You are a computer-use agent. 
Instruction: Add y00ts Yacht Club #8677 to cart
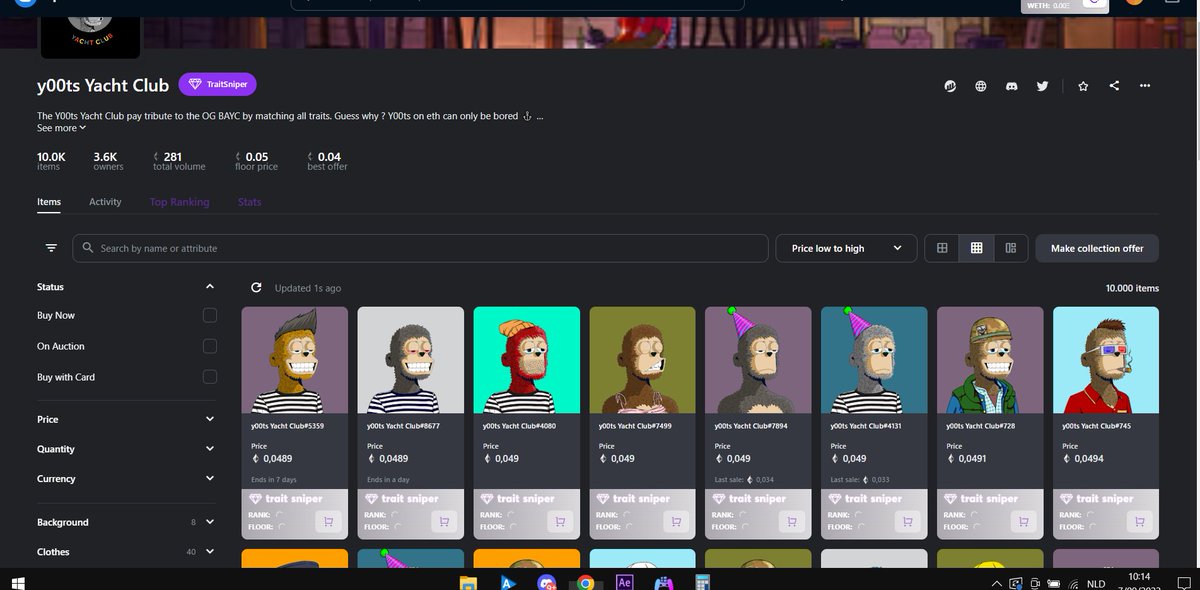tap(443, 521)
